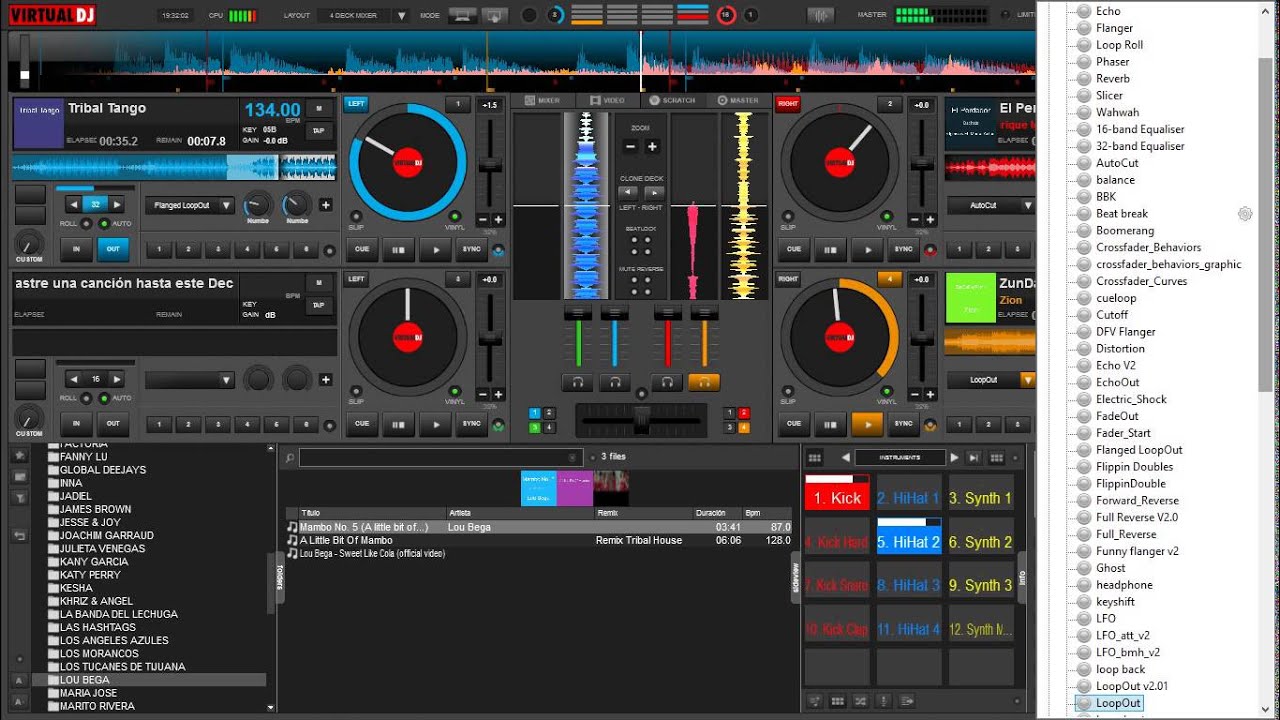Select Mambo No. 5 track row
1280x720 pixels.
tap(538, 527)
